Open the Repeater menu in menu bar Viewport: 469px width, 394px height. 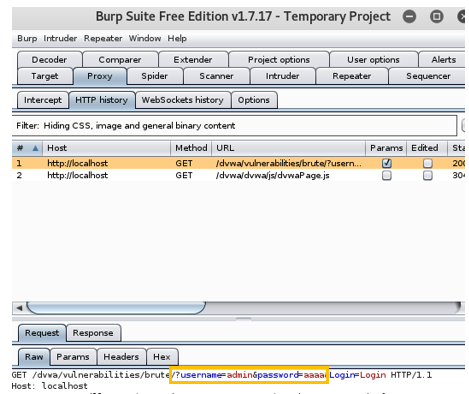[103, 38]
